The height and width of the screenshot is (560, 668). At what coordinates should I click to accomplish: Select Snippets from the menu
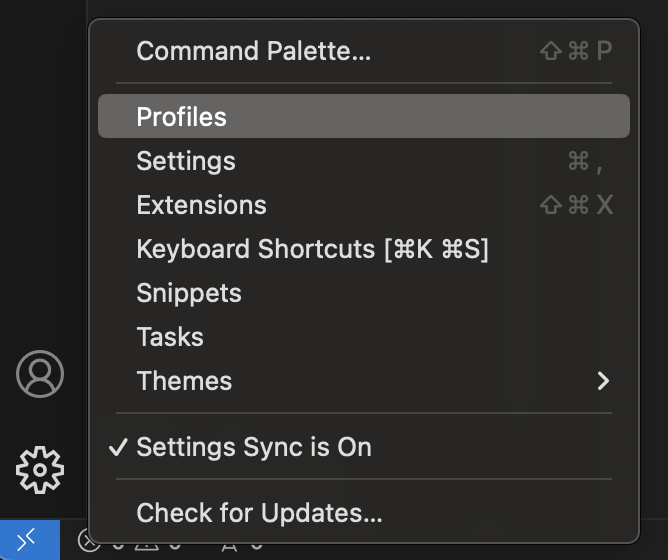[x=189, y=293]
